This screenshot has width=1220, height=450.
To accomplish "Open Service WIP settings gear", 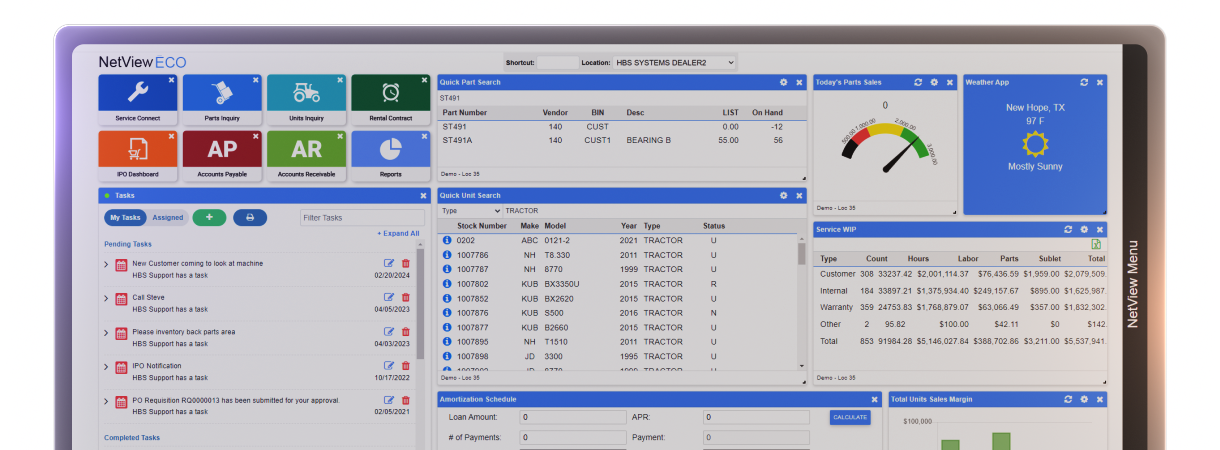I will pos(1084,229).
